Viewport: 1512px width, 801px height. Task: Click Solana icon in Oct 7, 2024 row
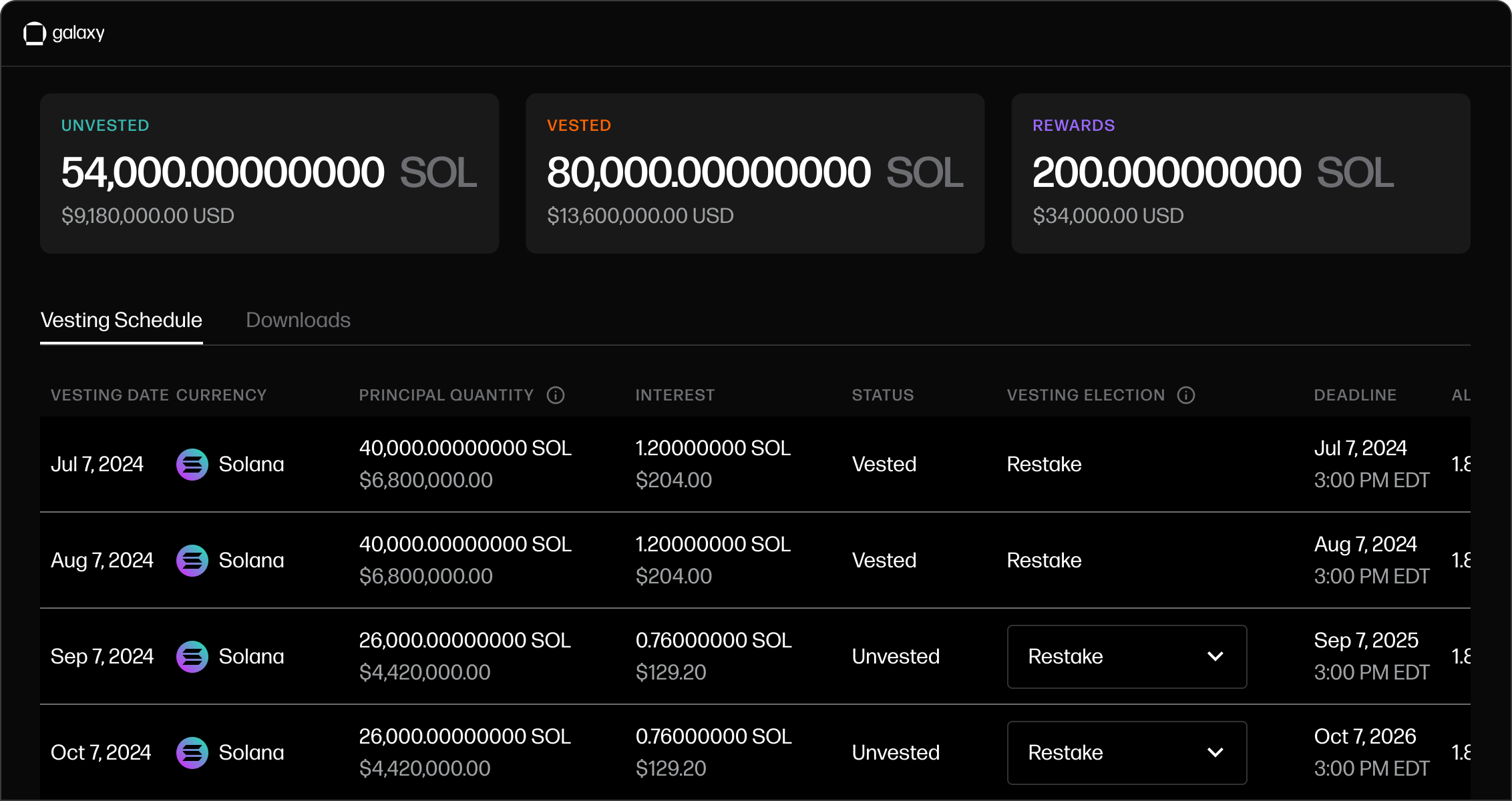(x=192, y=753)
